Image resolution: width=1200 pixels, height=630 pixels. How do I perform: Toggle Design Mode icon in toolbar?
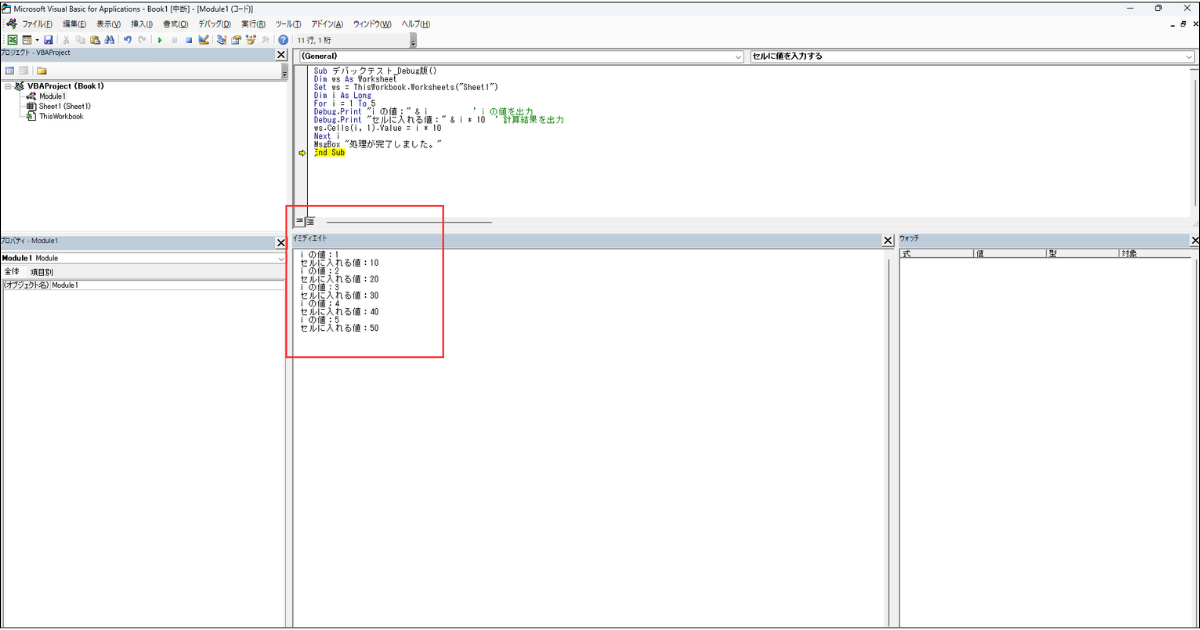(203, 40)
